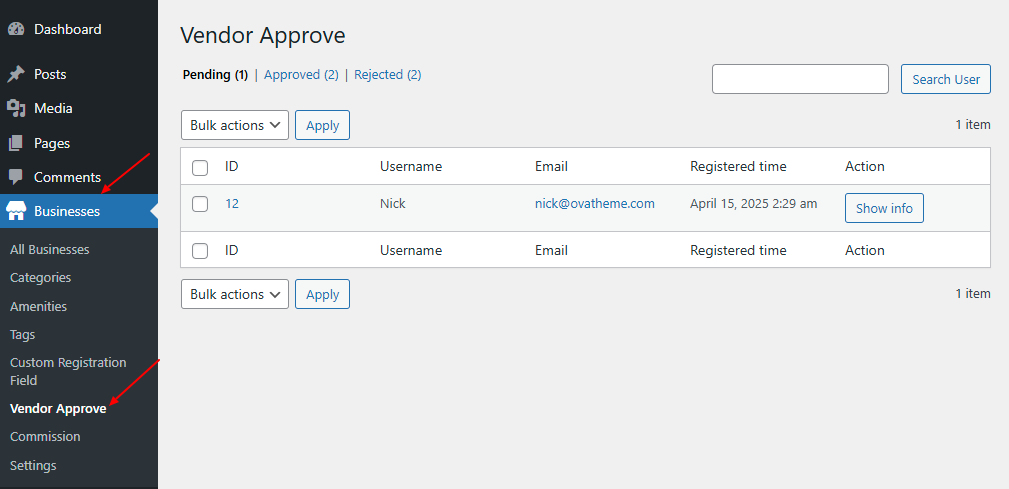Open the top Bulk actions dropdown

click(235, 125)
